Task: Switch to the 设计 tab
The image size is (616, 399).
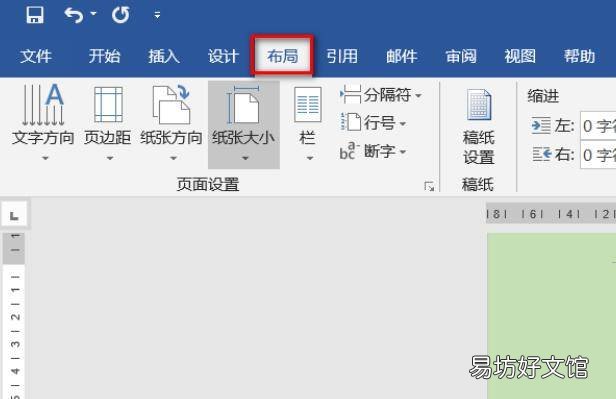Action: pyautogui.click(x=223, y=56)
